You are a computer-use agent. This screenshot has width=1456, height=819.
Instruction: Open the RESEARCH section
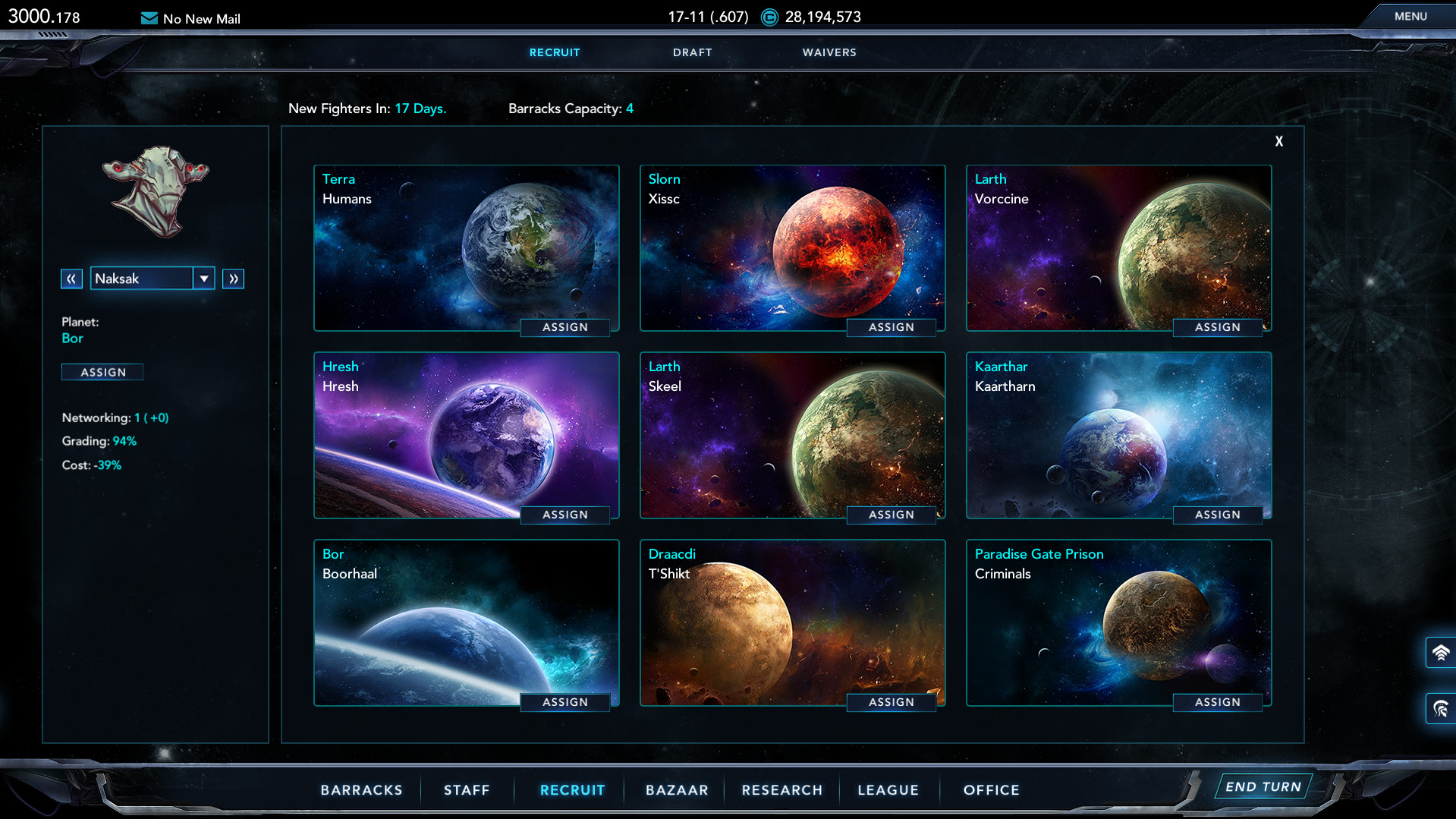click(781, 789)
